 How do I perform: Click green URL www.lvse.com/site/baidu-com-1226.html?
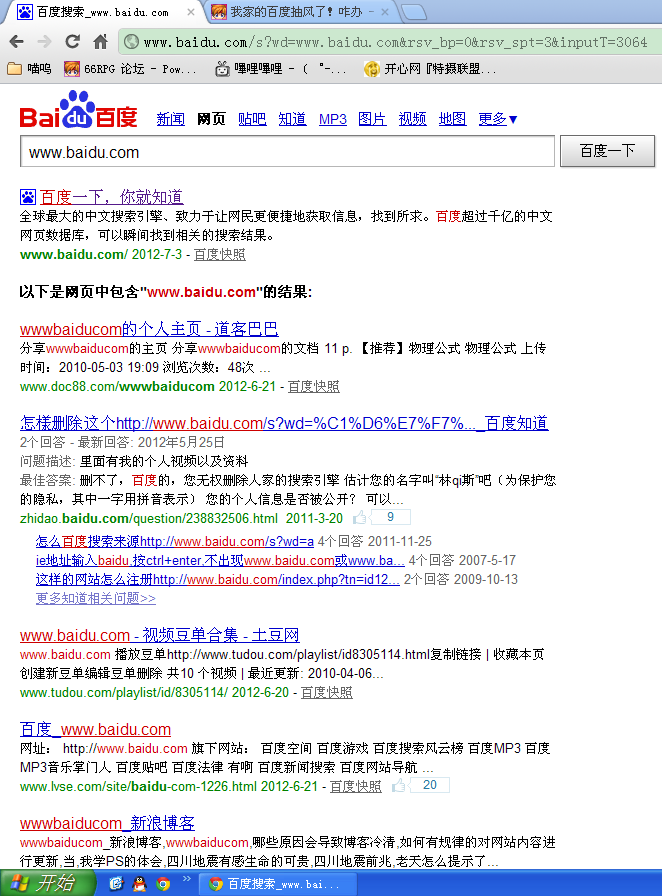point(169,786)
